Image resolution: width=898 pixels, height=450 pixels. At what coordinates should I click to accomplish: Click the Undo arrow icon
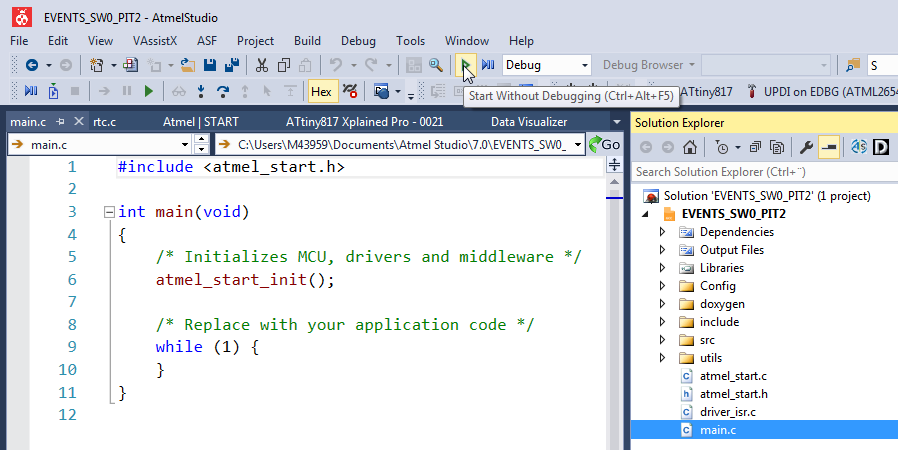pyautogui.click(x=336, y=65)
